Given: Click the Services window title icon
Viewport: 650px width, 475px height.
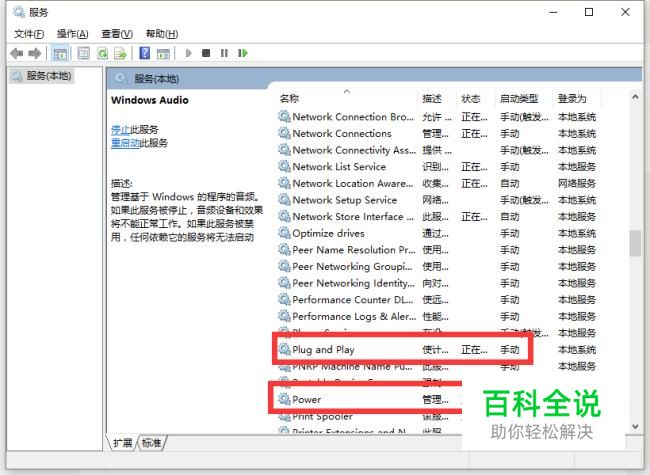Looking at the screenshot, I should coord(19,12).
